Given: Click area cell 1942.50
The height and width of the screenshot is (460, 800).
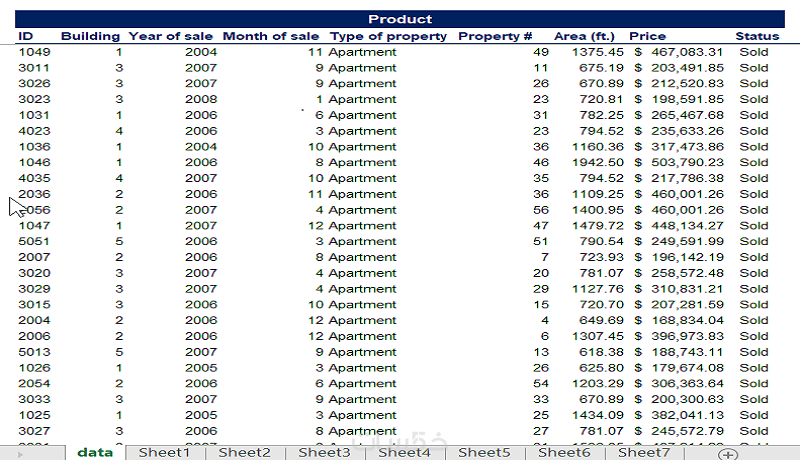Looking at the screenshot, I should click(x=597, y=162).
